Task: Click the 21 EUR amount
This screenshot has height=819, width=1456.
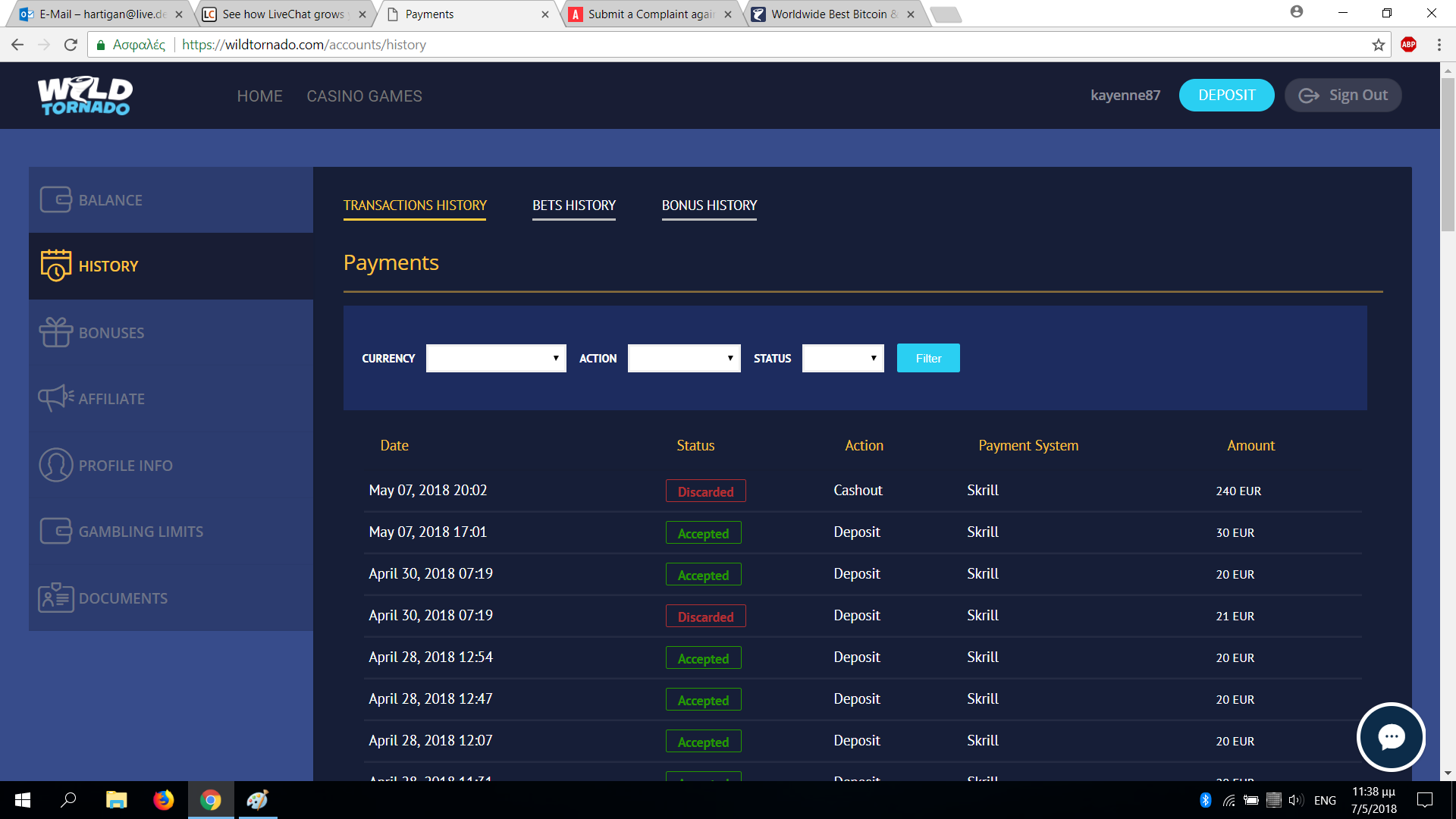Action: click(1235, 616)
